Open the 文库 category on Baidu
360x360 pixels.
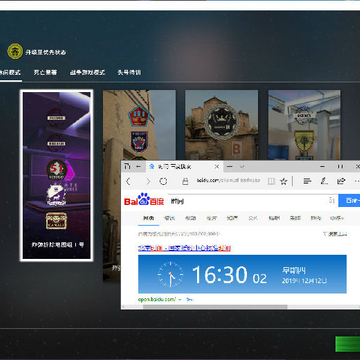[253, 218]
